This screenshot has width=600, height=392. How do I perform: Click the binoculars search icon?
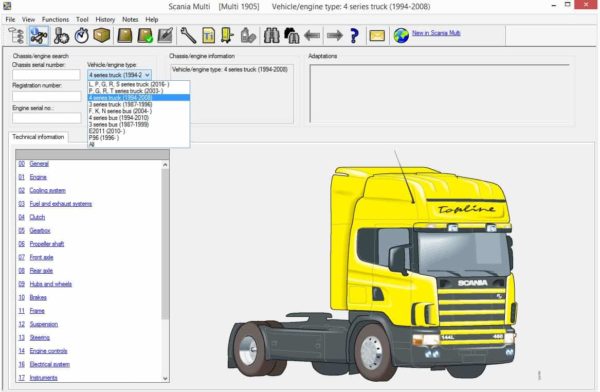(x=271, y=36)
